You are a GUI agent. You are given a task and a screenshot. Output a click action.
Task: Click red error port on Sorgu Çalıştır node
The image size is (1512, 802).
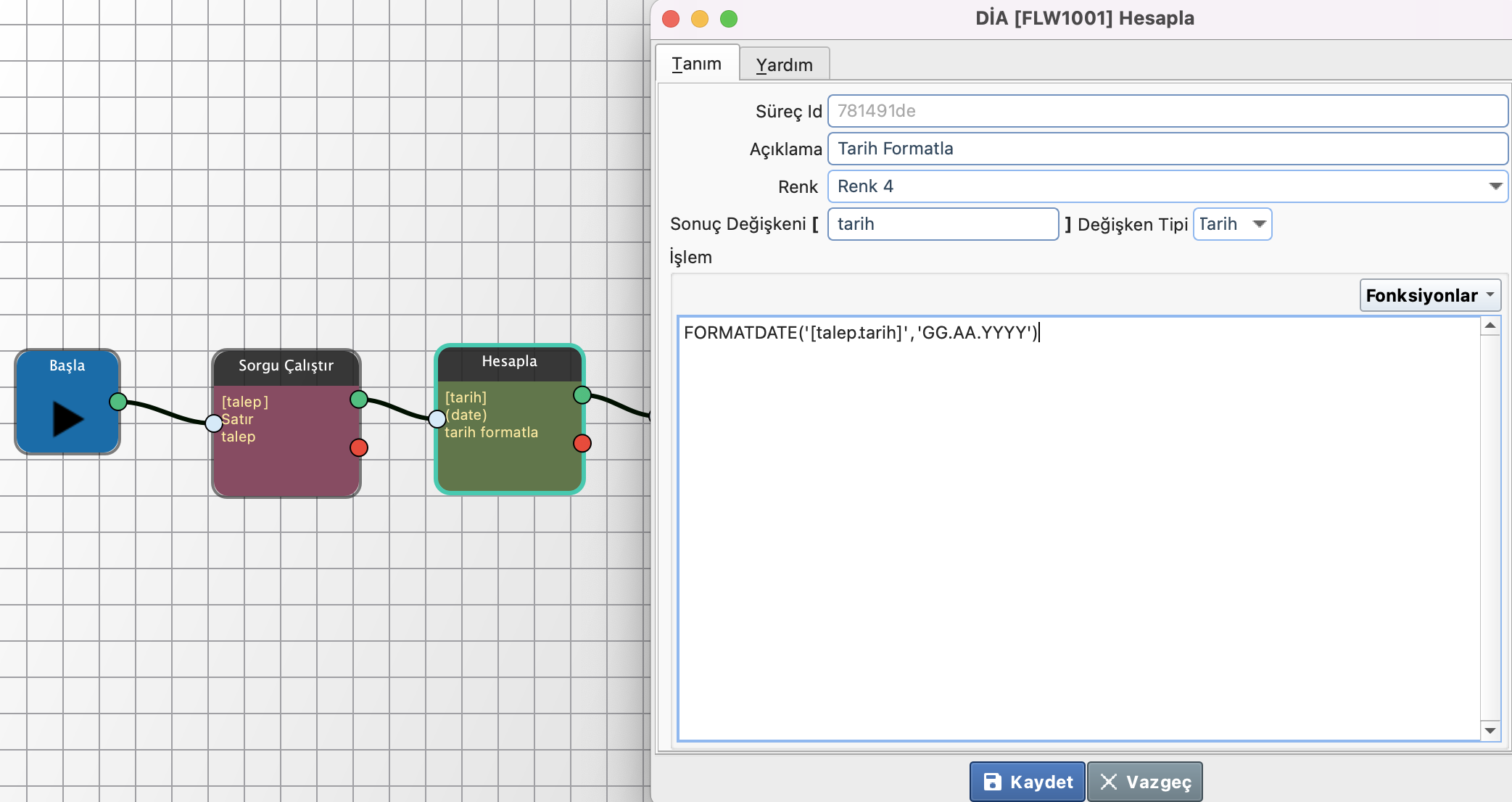click(x=359, y=447)
